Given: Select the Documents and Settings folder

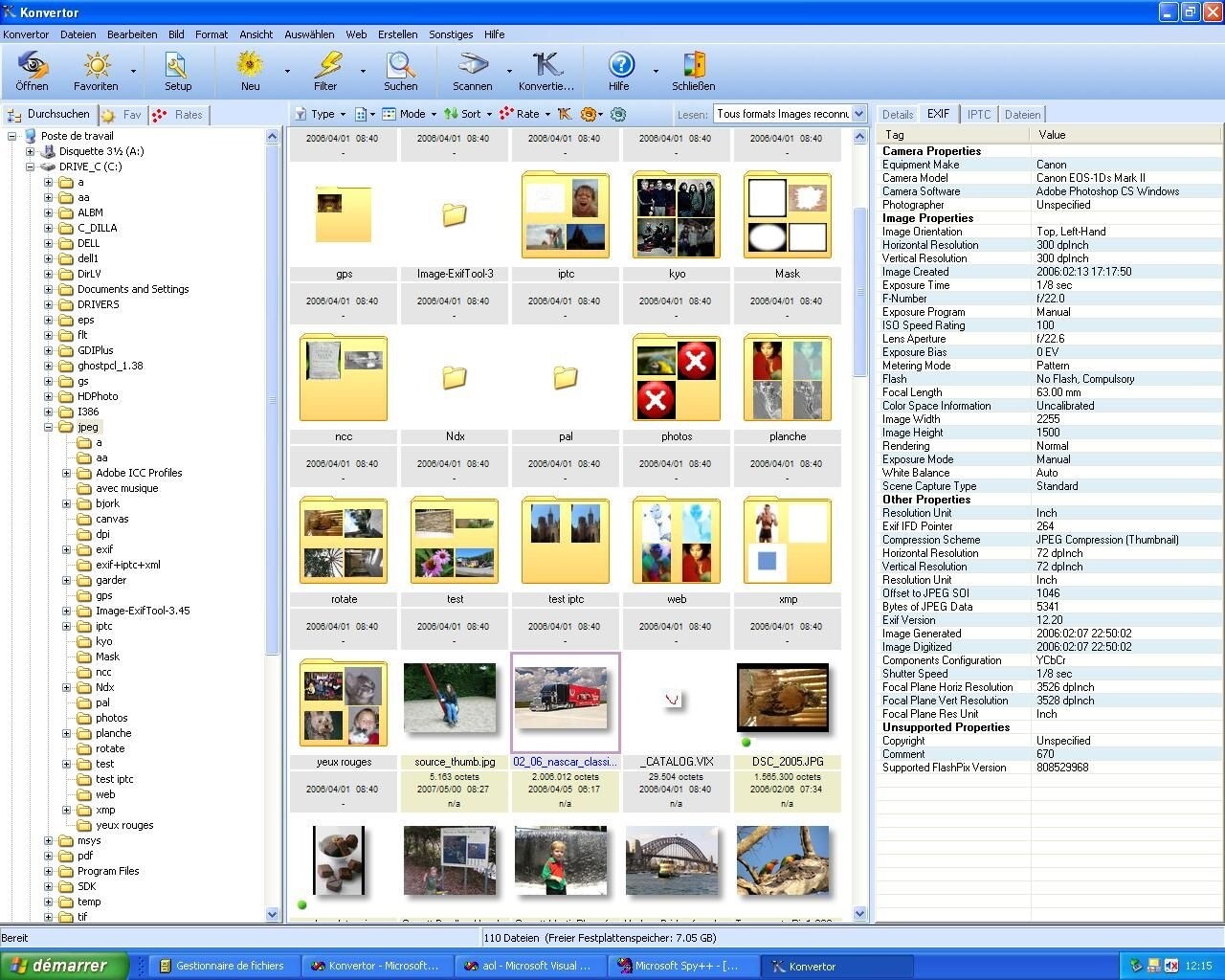Looking at the screenshot, I should point(132,289).
